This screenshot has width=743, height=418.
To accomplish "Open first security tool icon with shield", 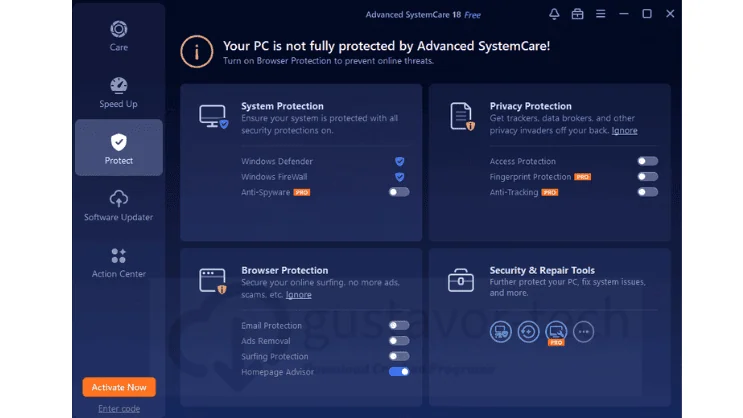I will (x=500, y=331).
